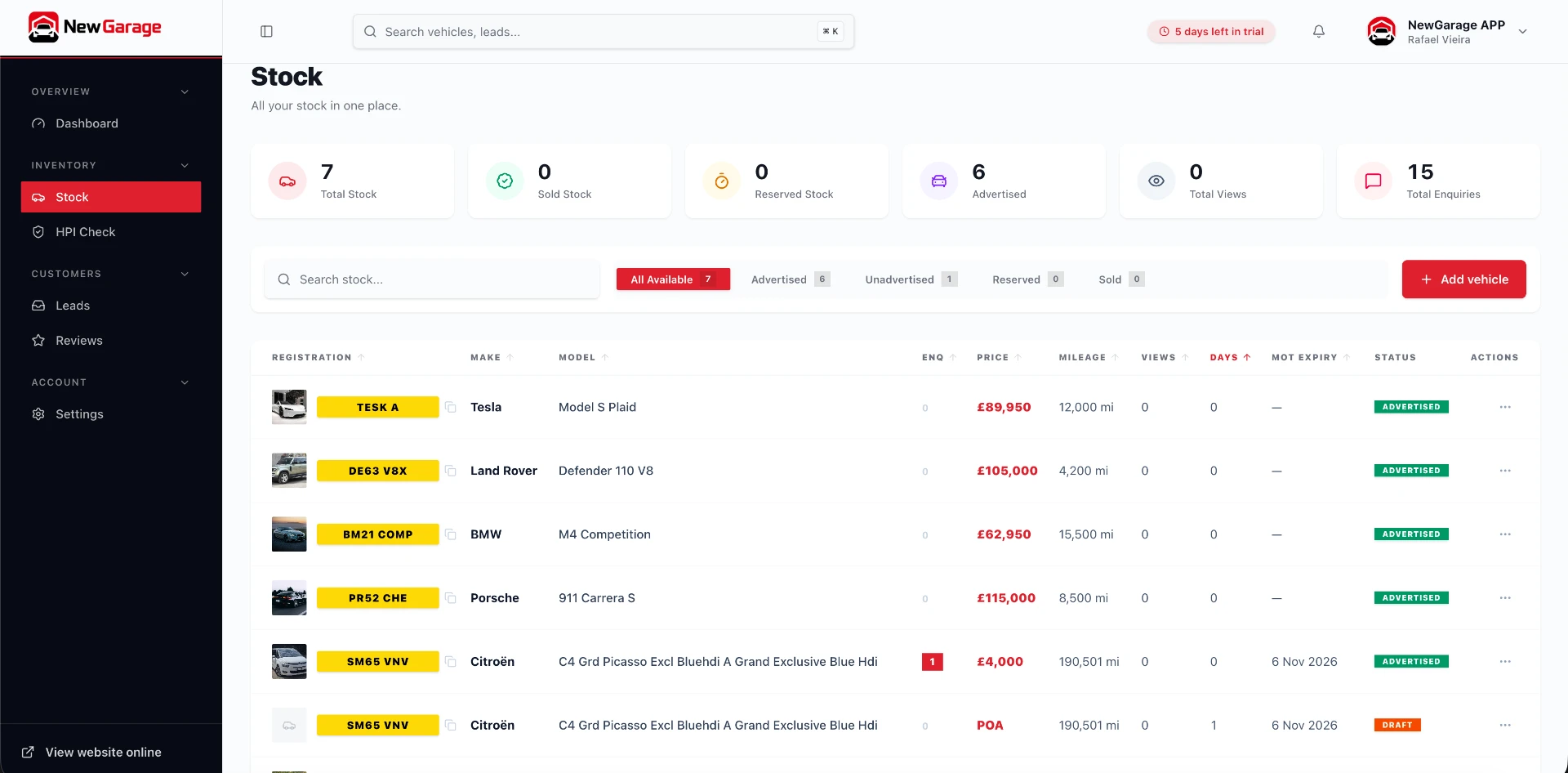Sort table by Days column
The image size is (1568, 773).
pyautogui.click(x=1230, y=358)
